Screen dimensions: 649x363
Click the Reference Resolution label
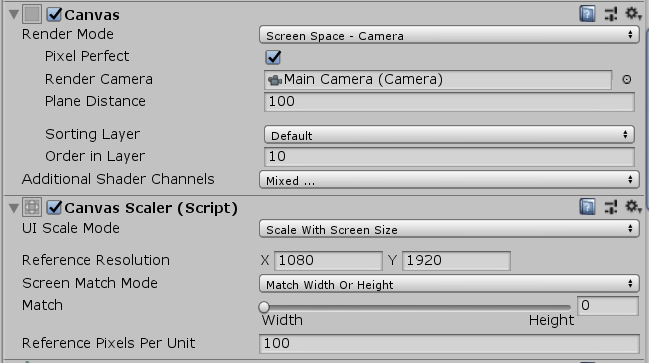[96, 260]
